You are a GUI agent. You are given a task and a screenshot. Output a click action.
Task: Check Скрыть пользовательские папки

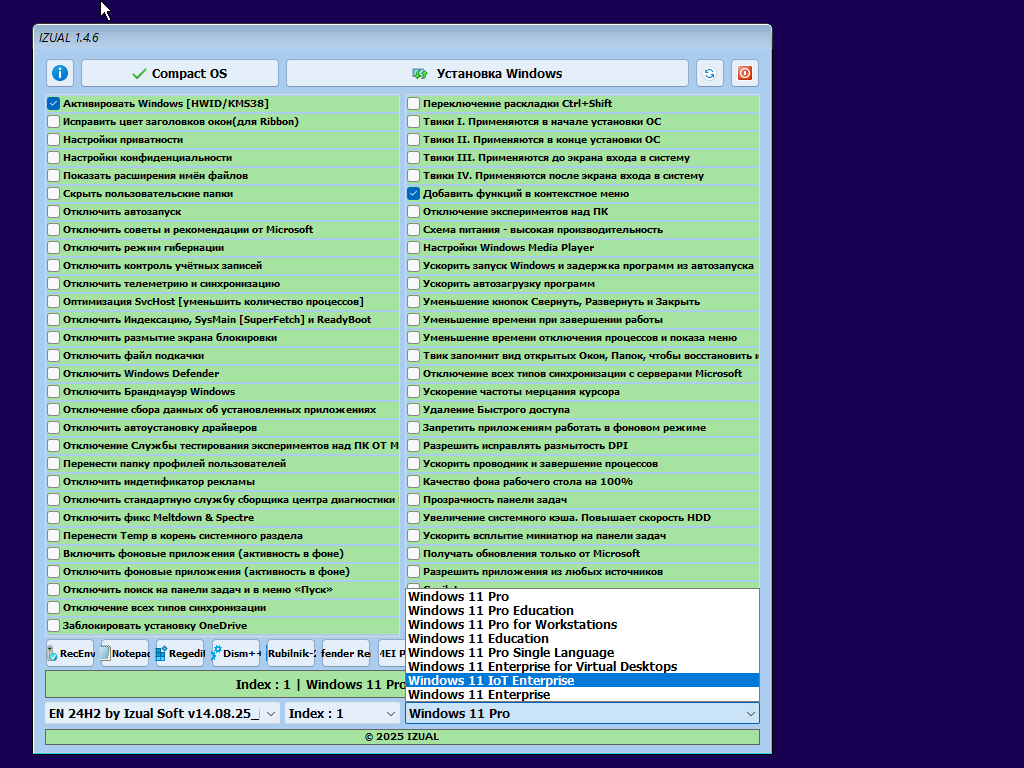54,193
